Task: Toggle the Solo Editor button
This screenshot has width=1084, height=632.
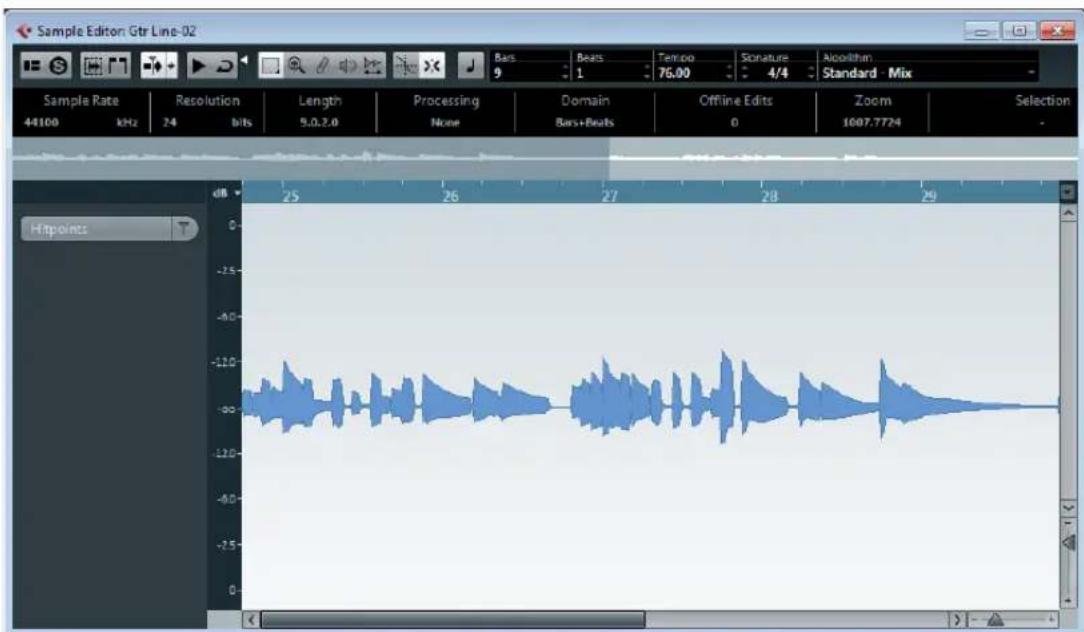Action: click(59, 66)
